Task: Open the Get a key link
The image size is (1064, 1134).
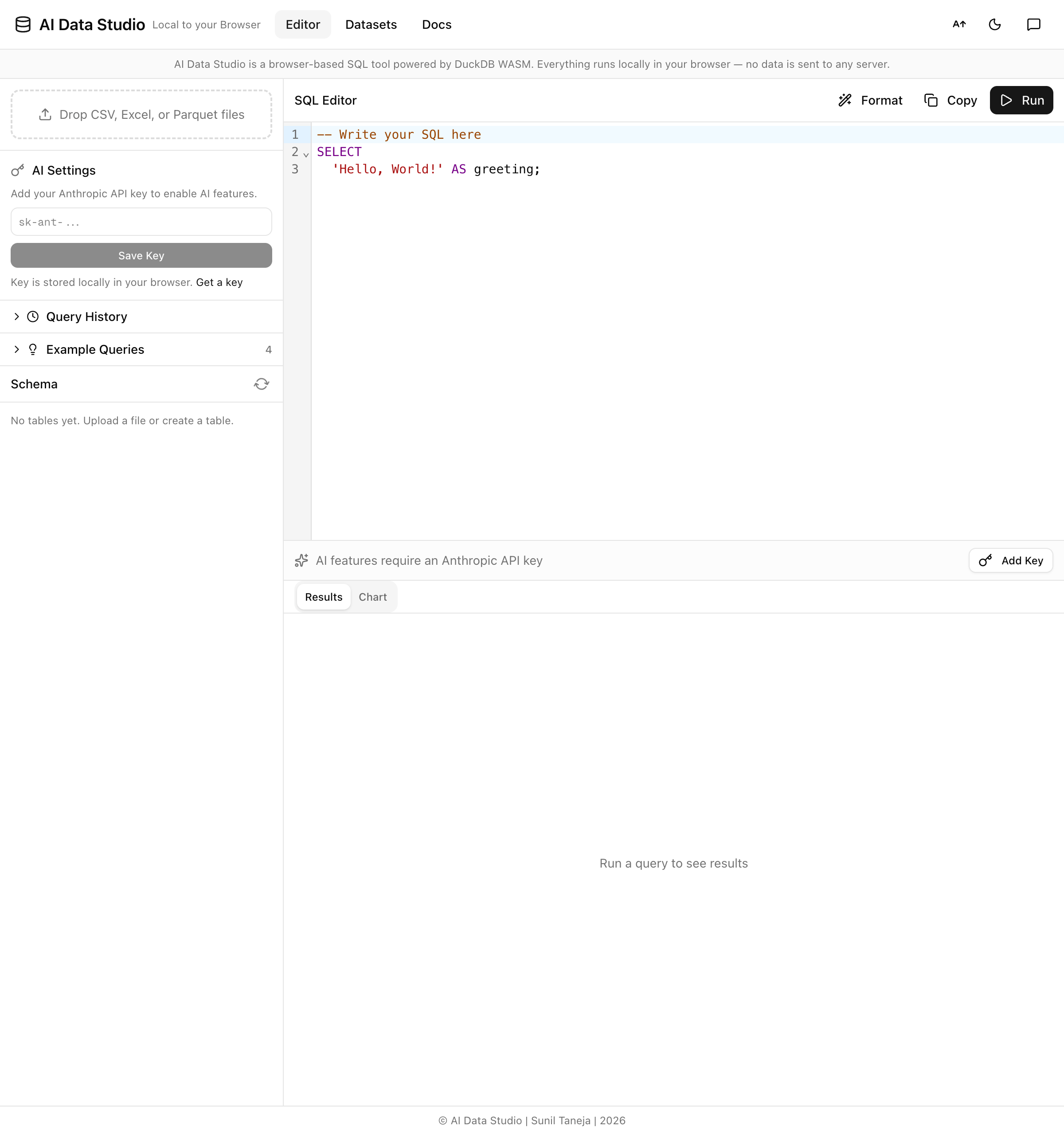Action: (219, 282)
